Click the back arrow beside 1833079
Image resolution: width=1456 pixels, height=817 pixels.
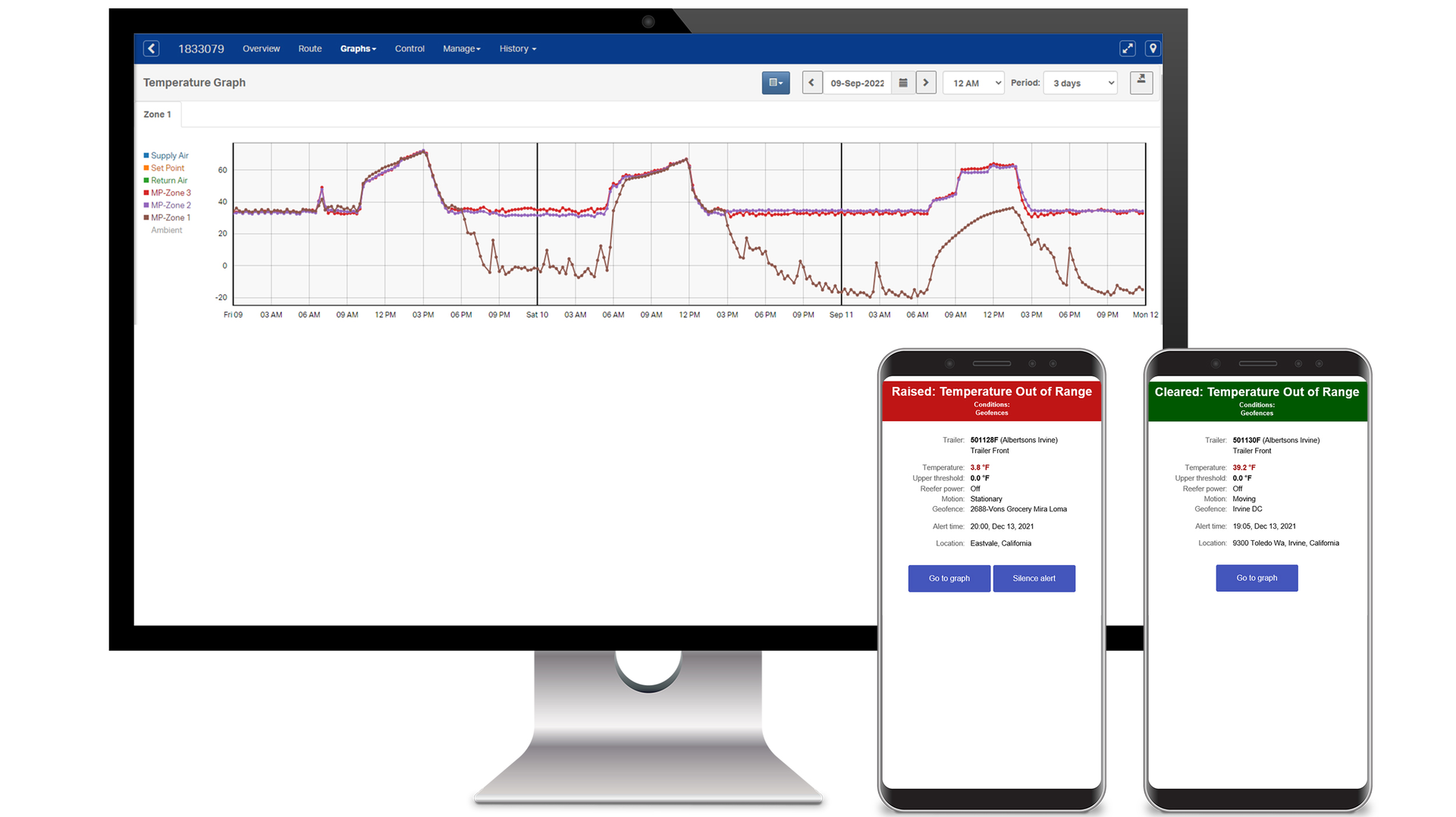coord(151,48)
